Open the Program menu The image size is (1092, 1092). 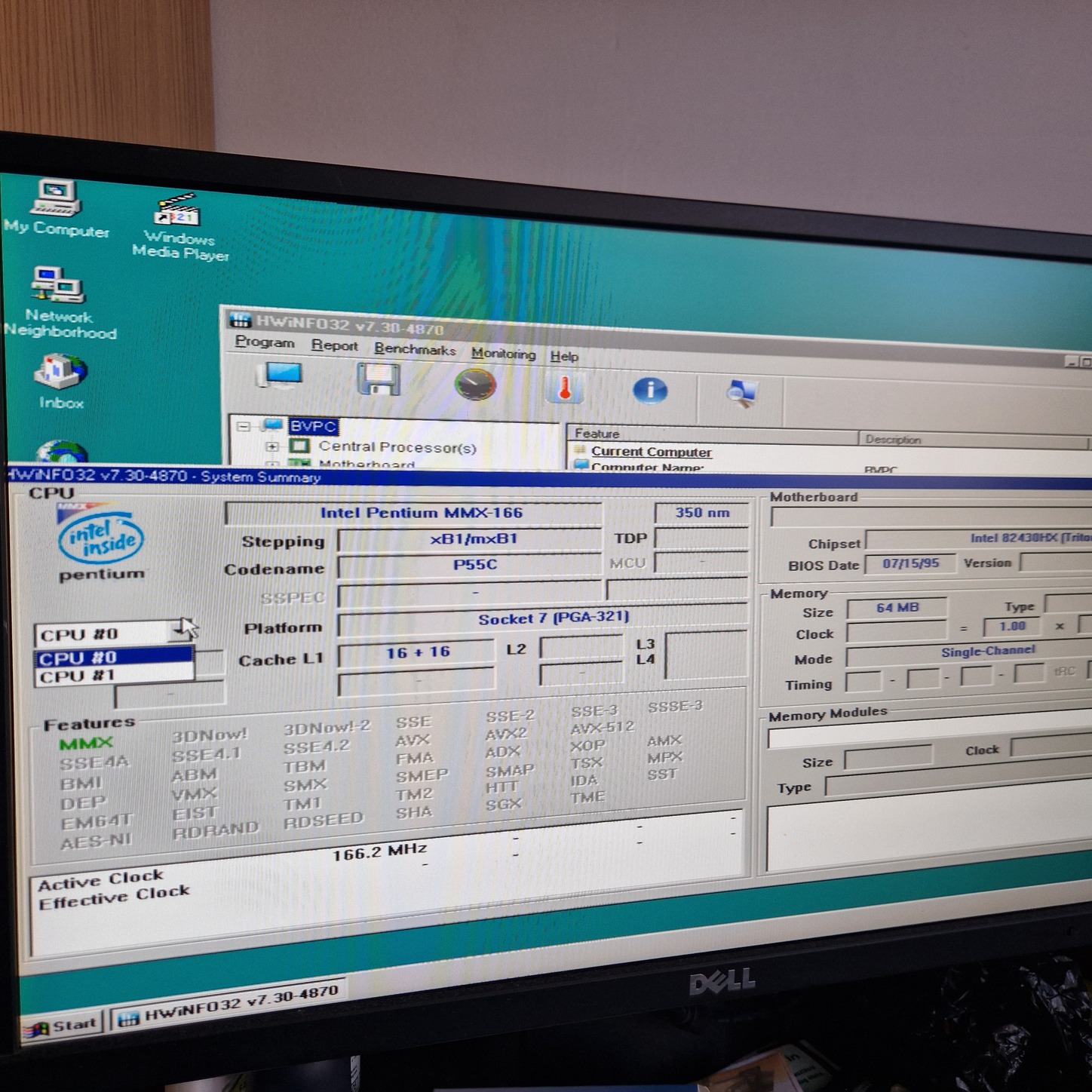[264, 342]
